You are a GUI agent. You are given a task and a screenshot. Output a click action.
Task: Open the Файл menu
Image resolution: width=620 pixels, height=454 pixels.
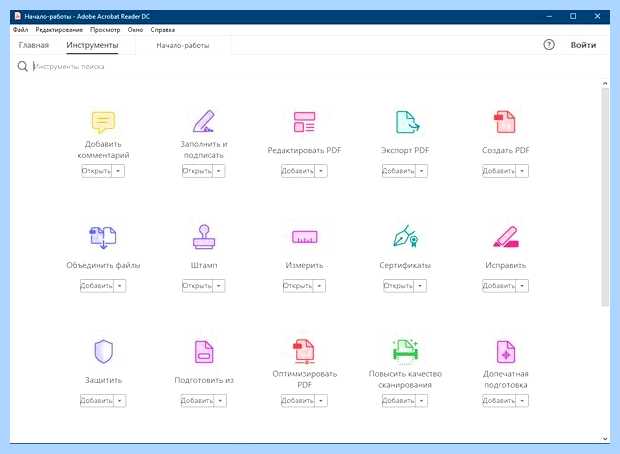(21, 30)
